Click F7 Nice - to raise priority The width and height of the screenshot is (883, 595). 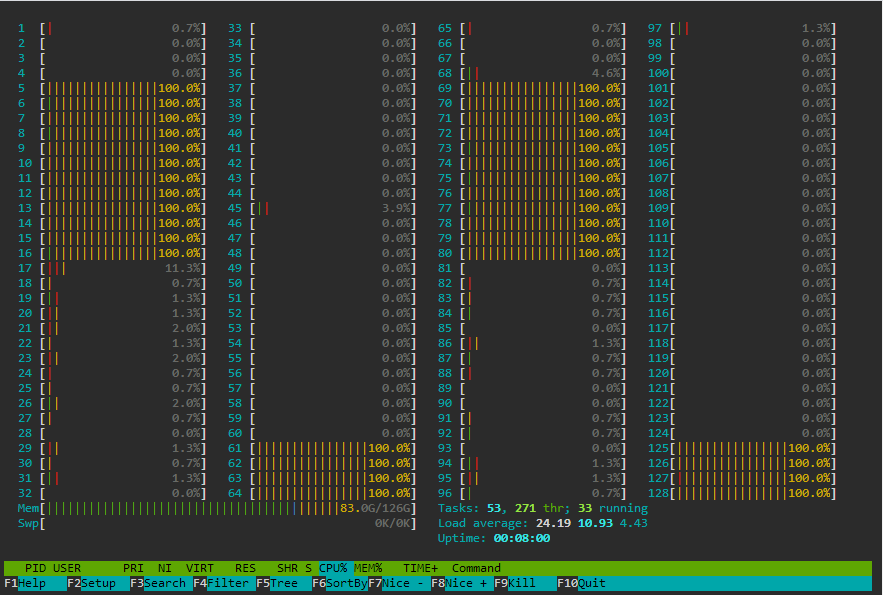click(x=399, y=583)
